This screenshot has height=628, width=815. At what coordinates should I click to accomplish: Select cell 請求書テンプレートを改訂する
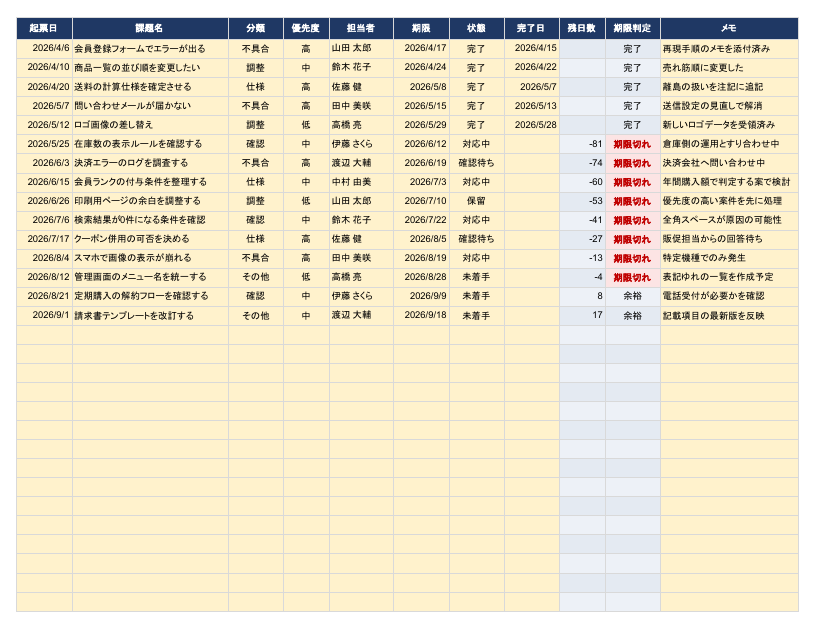pos(150,316)
